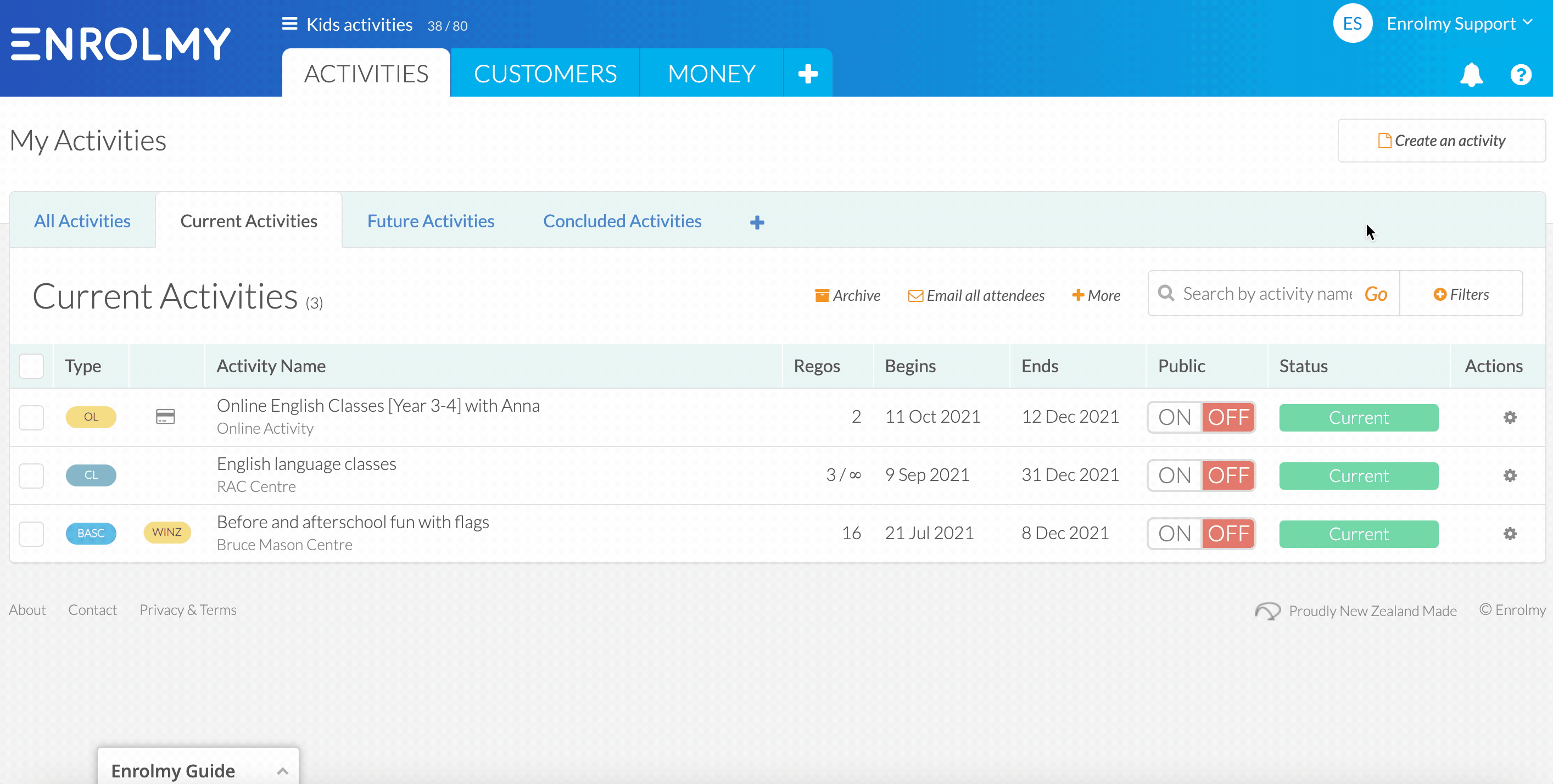Open the About footer link

[x=27, y=610]
